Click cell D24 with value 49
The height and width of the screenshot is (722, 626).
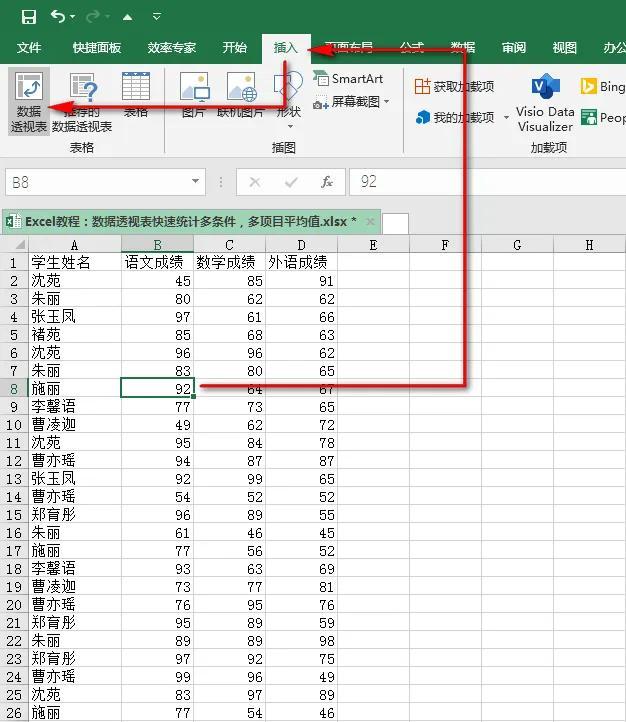pyautogui.click(x=301, y=677)
